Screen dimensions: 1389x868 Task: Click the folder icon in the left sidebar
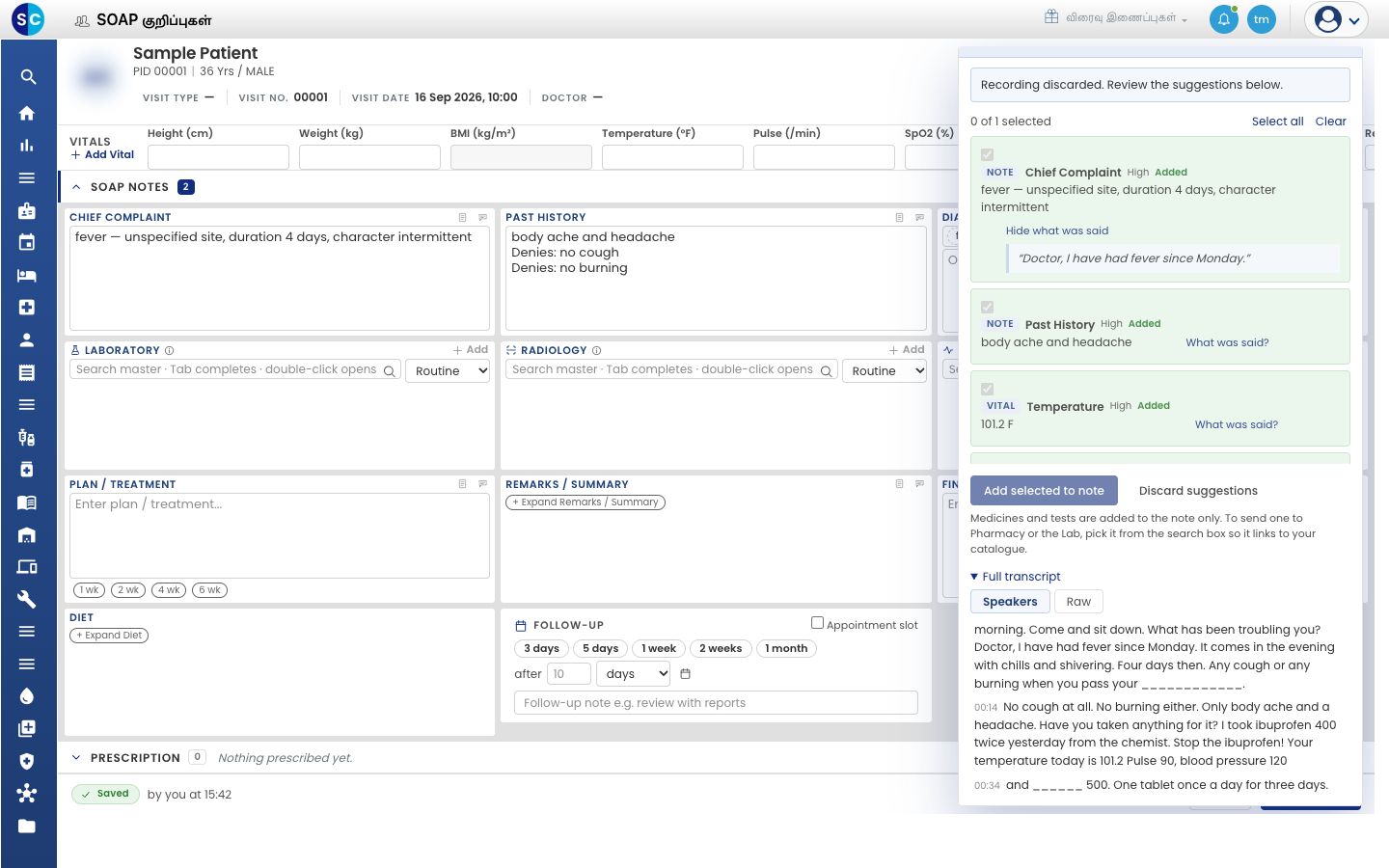[x=27, y=827]
